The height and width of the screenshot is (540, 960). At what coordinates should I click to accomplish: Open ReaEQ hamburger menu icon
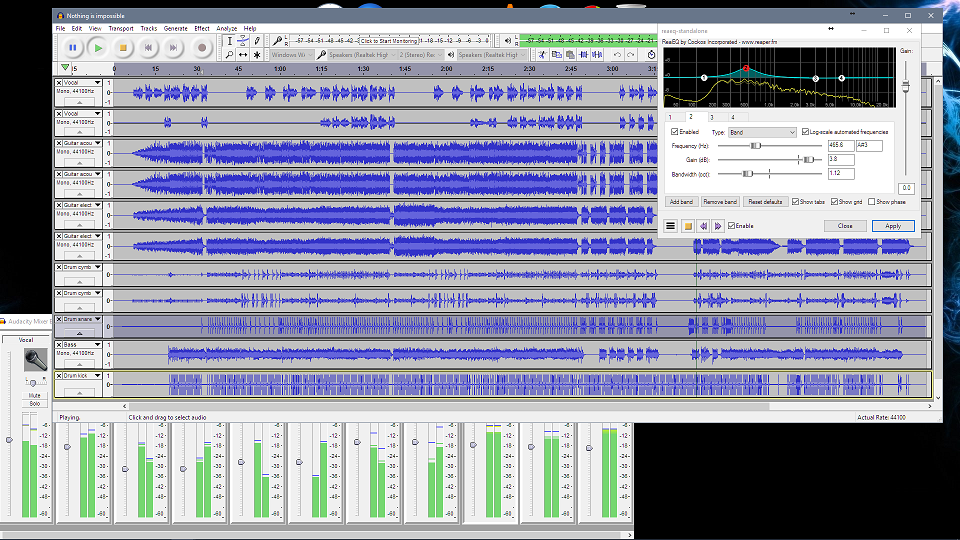pyautogui.click(x=670, y=226)
